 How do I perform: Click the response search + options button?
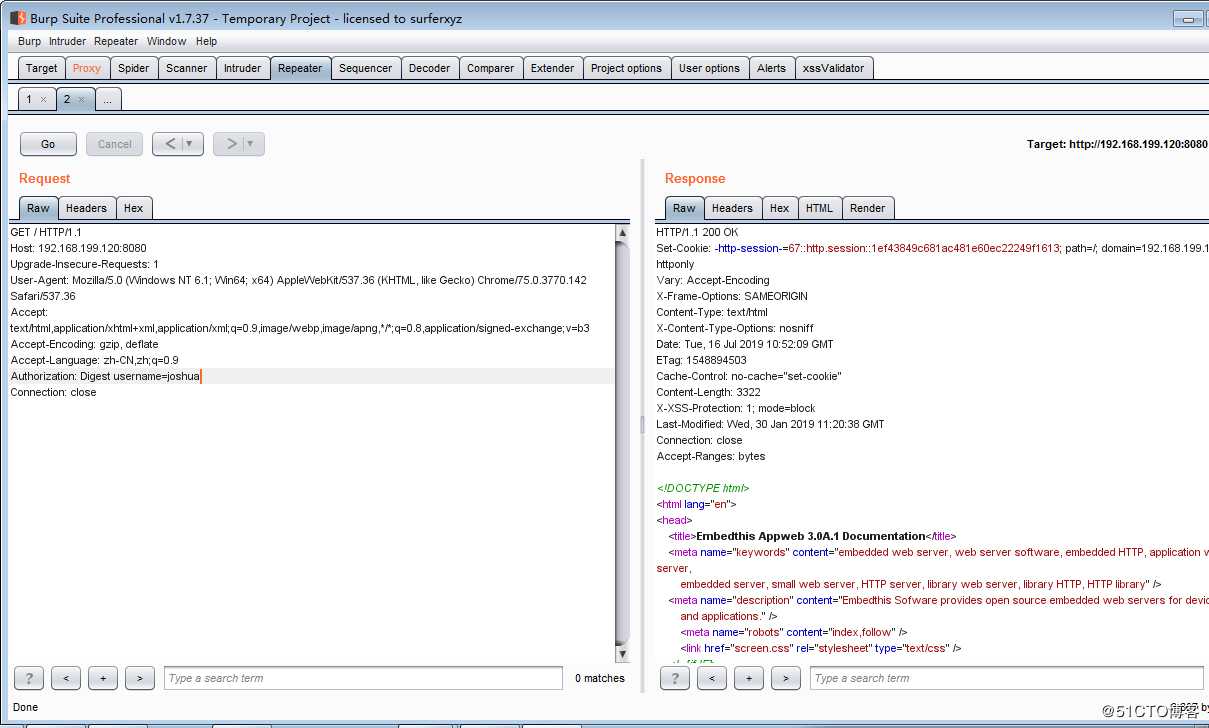click(x=749, y=678)
